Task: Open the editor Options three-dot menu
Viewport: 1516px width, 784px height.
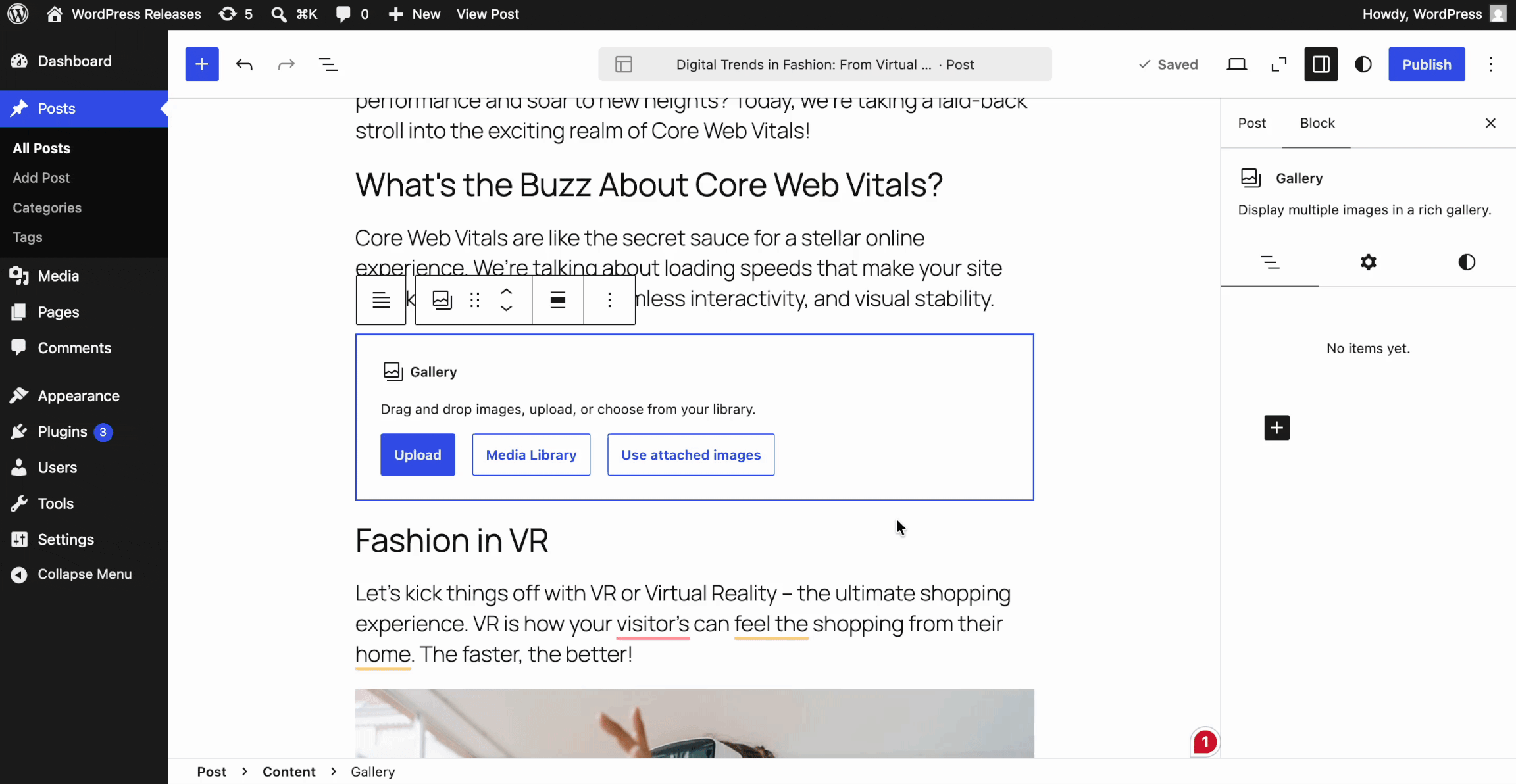Action: [1491, 64]
